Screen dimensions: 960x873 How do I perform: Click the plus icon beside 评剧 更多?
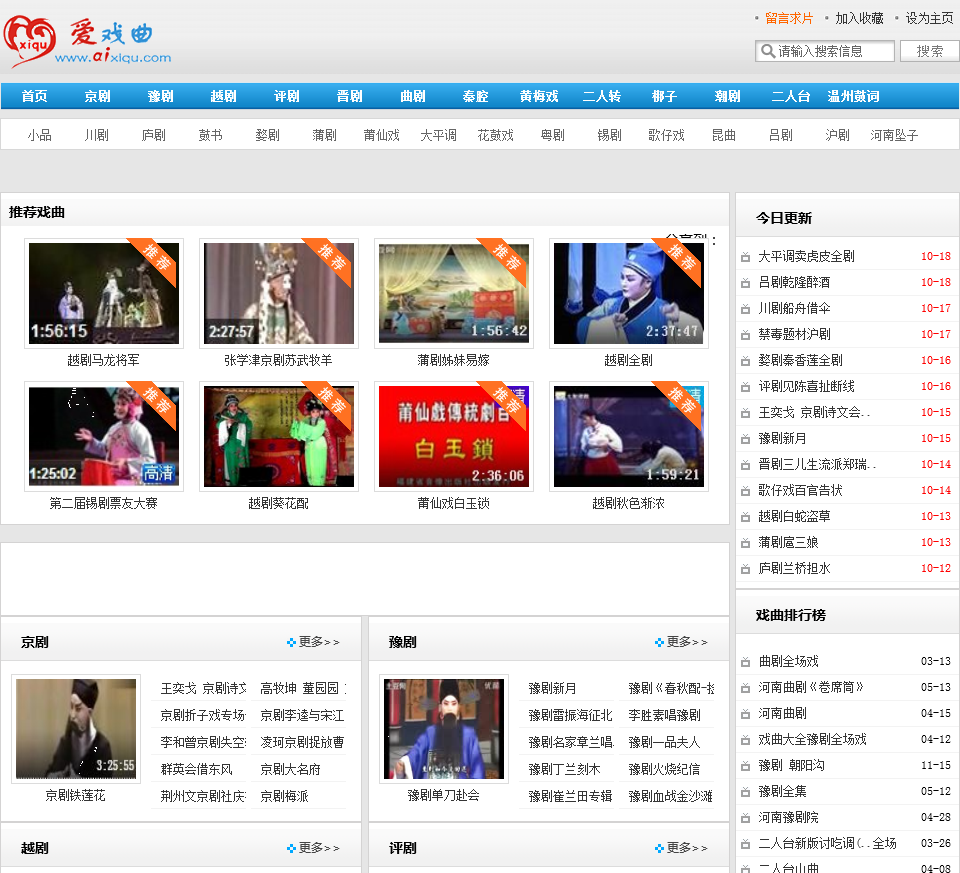click(x=659, y=848)
